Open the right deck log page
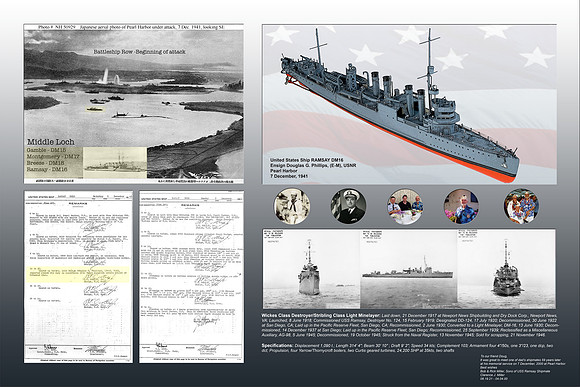This screenshot has width=580, height=387. [x=191, y=277]
